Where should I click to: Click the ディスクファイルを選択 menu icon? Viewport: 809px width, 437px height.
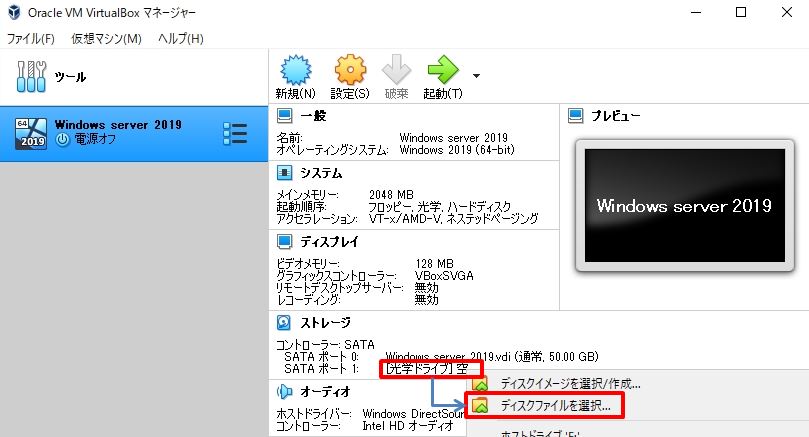pyautogui.click(x=481, y=406)
